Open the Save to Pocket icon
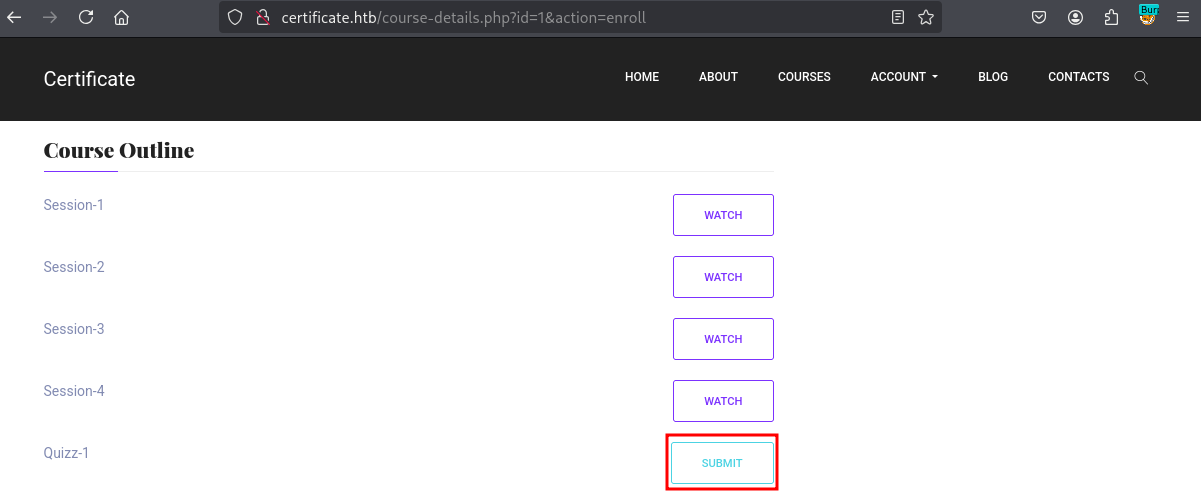 tap(1040, 17)
